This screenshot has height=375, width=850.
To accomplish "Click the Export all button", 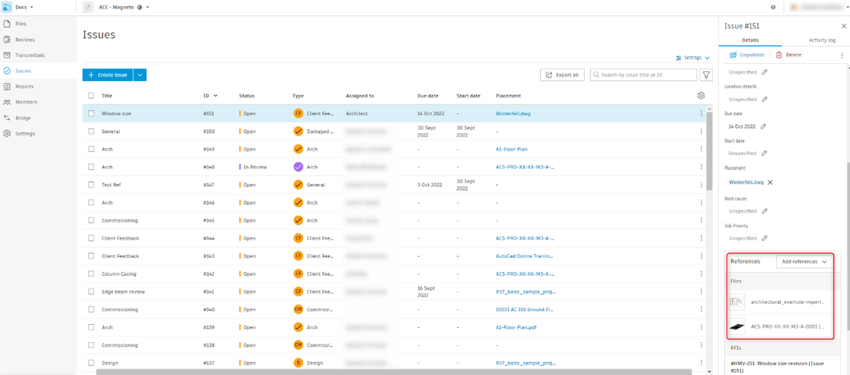I will [562, 75].
